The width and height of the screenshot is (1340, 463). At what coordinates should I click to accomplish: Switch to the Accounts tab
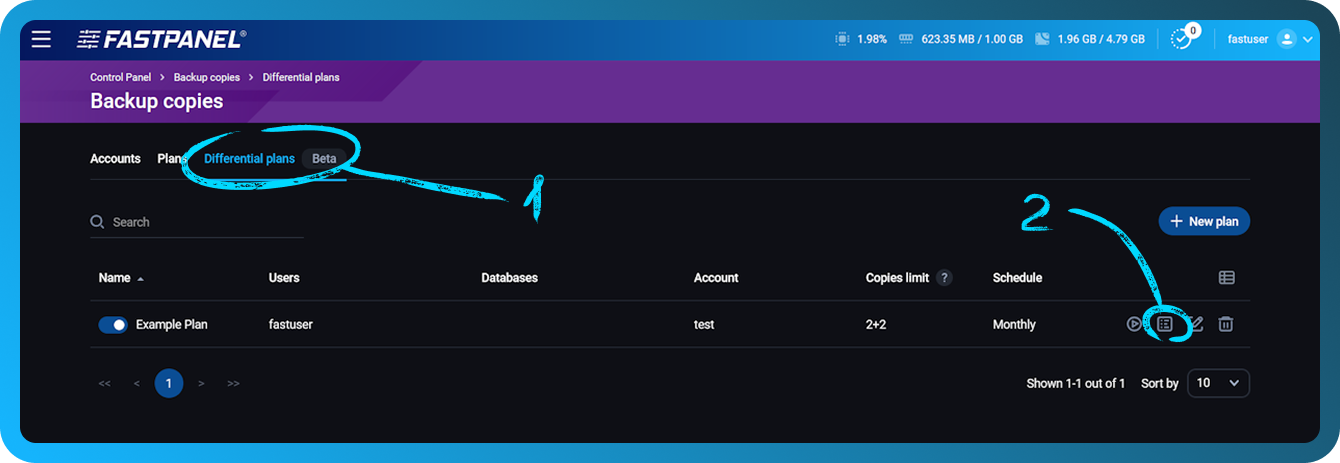(x=115, y=159)
